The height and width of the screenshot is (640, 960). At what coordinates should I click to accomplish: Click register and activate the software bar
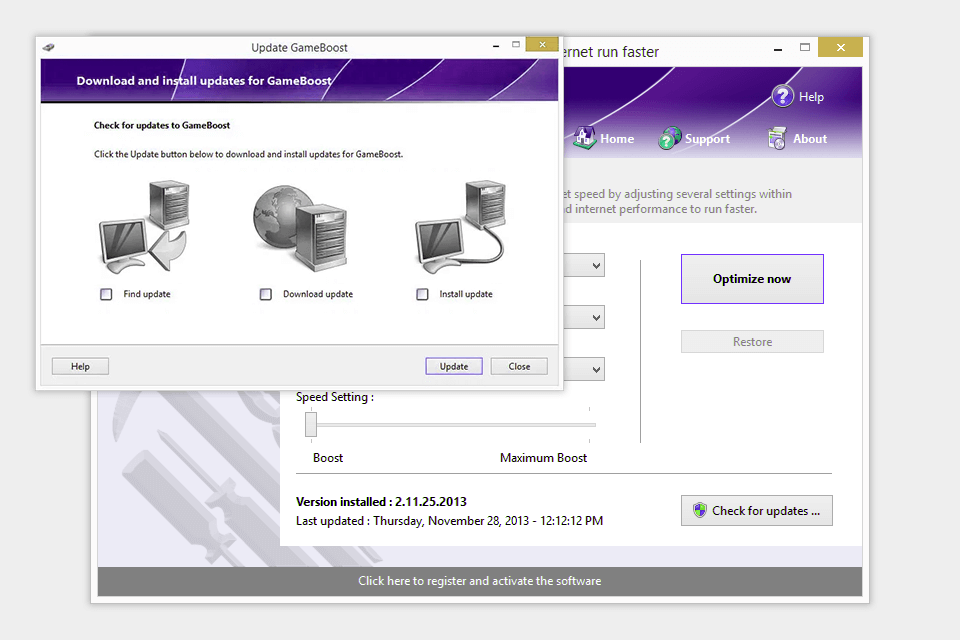tap(479, 581)
